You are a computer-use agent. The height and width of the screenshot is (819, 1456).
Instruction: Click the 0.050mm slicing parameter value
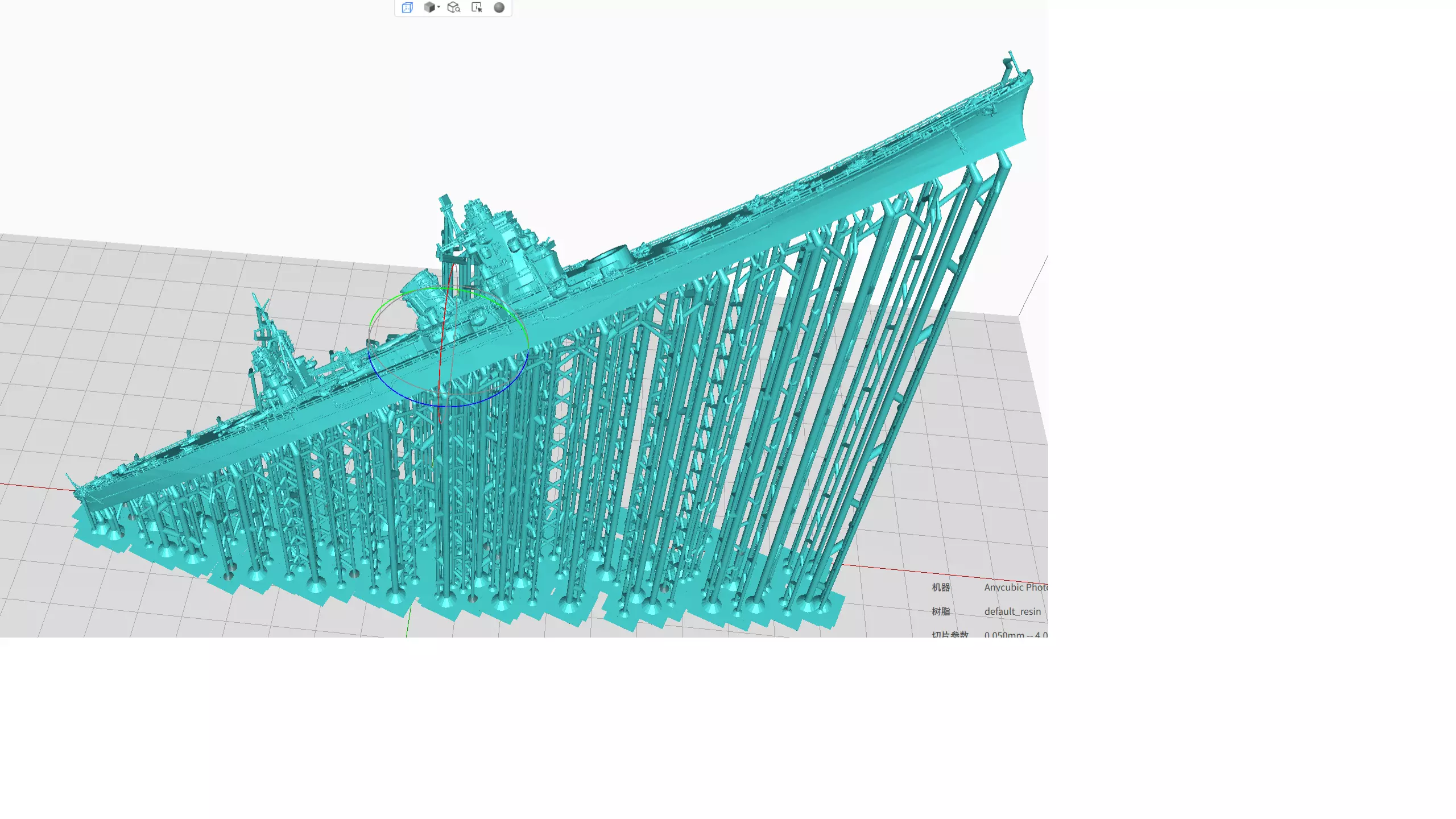1004,634
